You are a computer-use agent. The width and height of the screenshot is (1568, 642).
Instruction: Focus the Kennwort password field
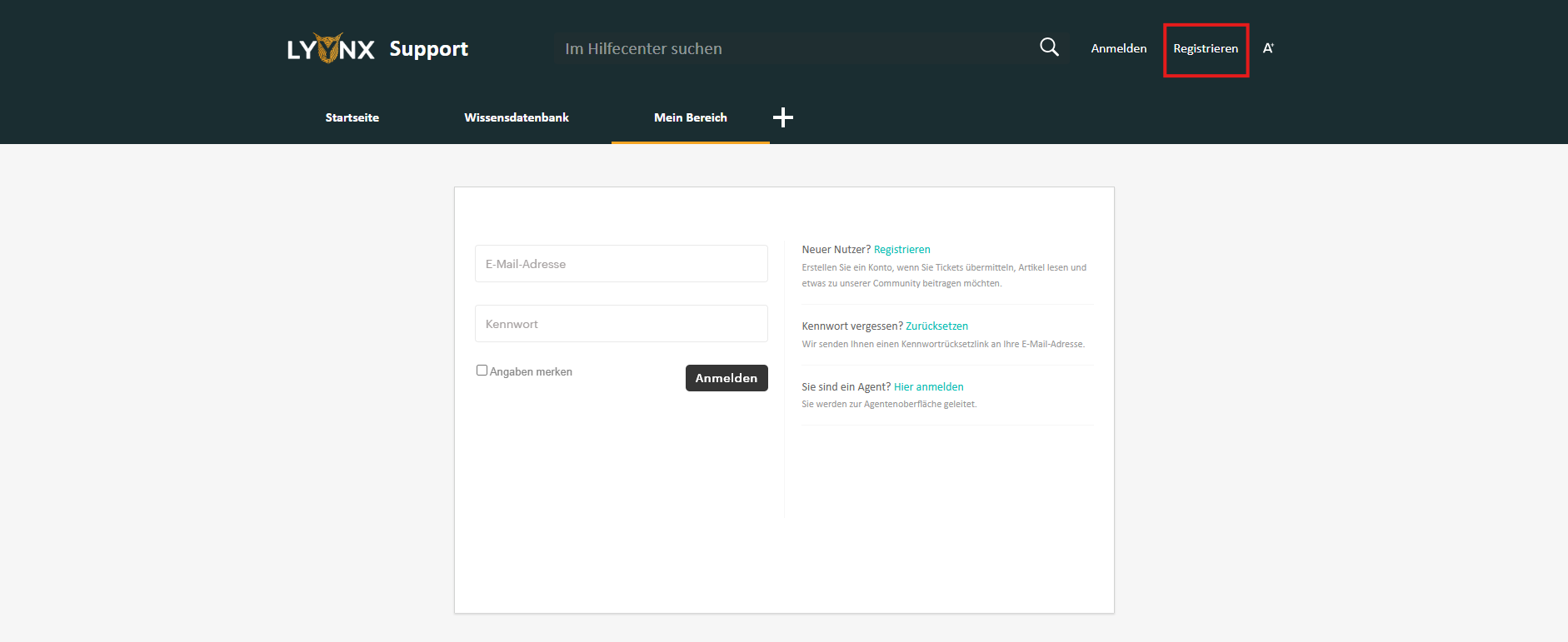click(621, 324)
